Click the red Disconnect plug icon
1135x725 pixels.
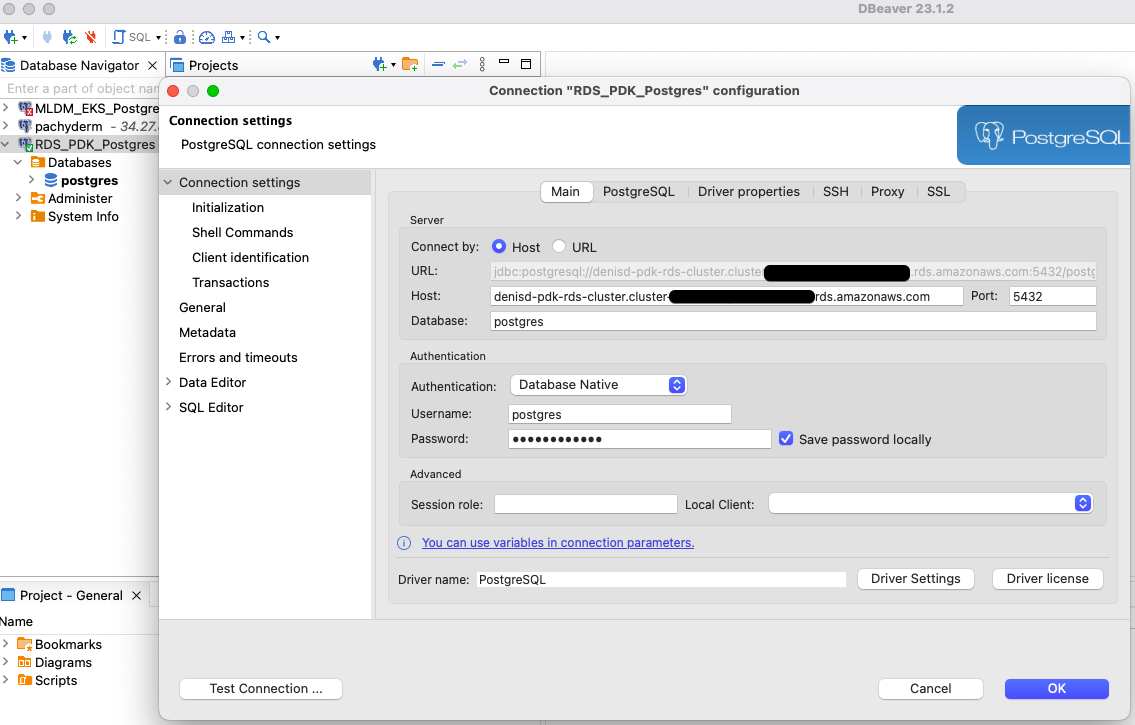90,37
